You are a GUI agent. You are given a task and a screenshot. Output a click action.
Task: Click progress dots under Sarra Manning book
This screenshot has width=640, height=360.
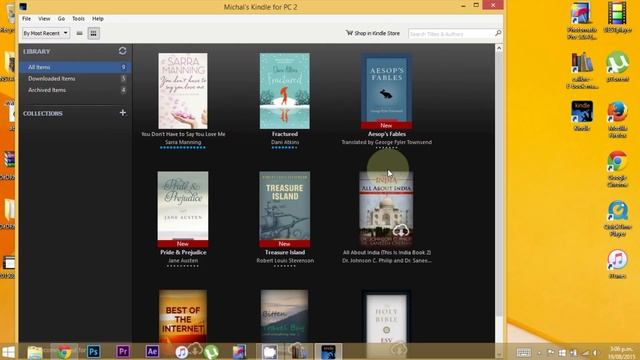(x=183, y=147)
